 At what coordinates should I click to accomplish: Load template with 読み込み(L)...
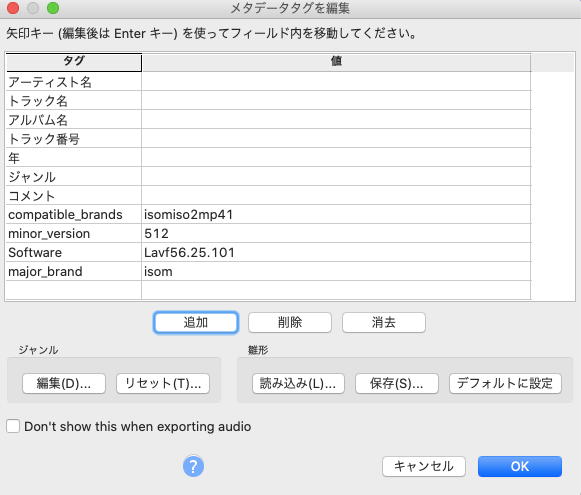pyautogui.click(x=298, y=383)
